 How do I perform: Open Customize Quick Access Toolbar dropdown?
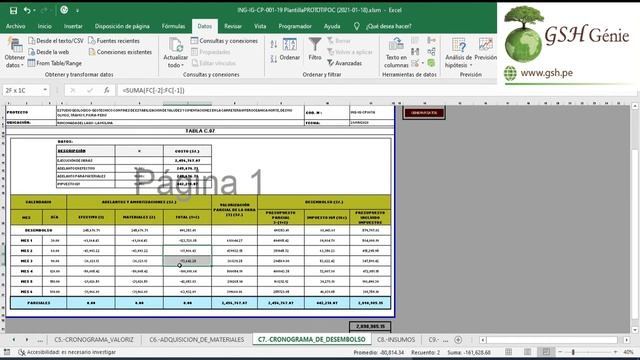pos(77,11)
